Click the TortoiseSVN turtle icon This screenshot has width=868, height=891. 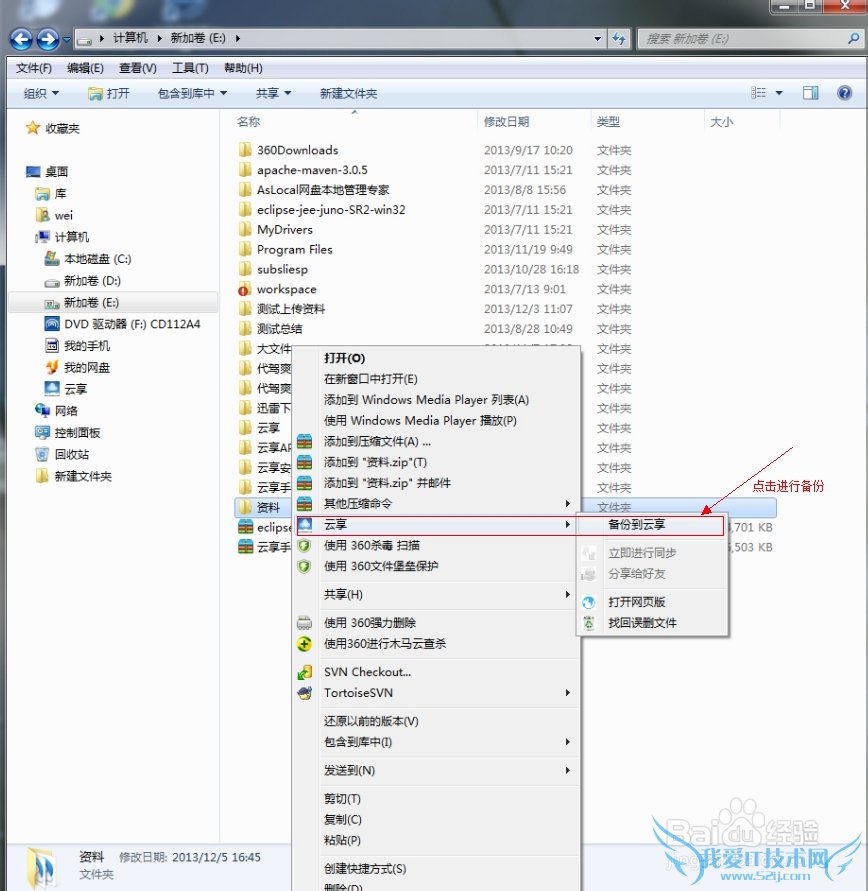pos(304,693)
